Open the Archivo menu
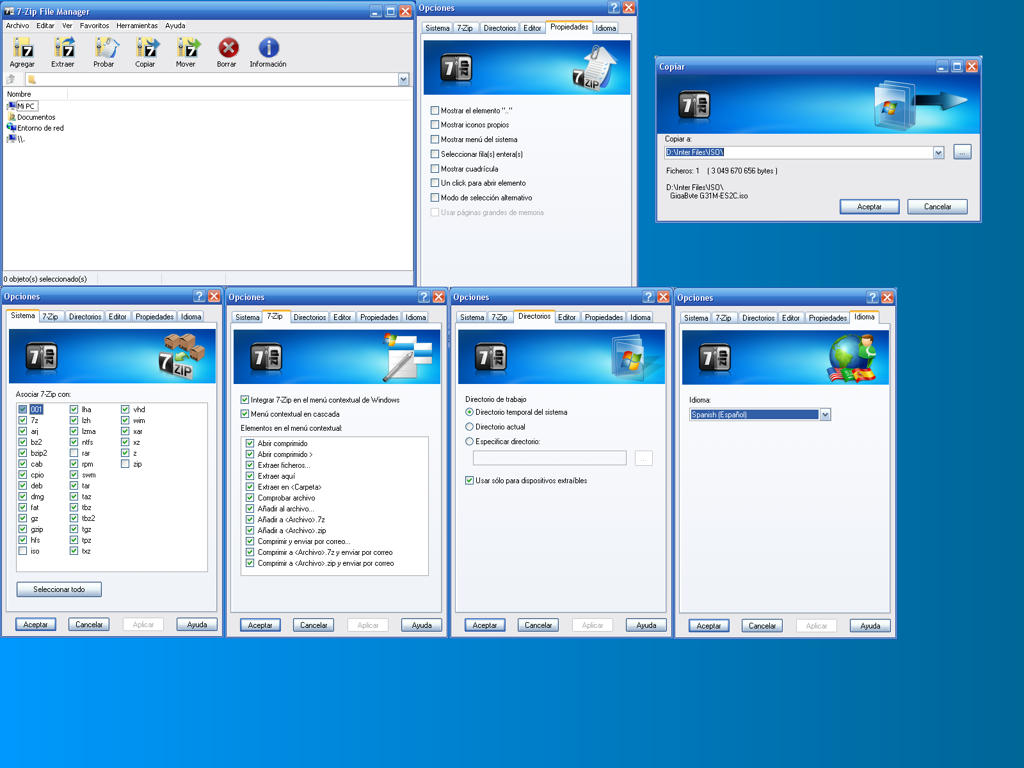The width and height of the screenshot is (1024, 768). 18,25
